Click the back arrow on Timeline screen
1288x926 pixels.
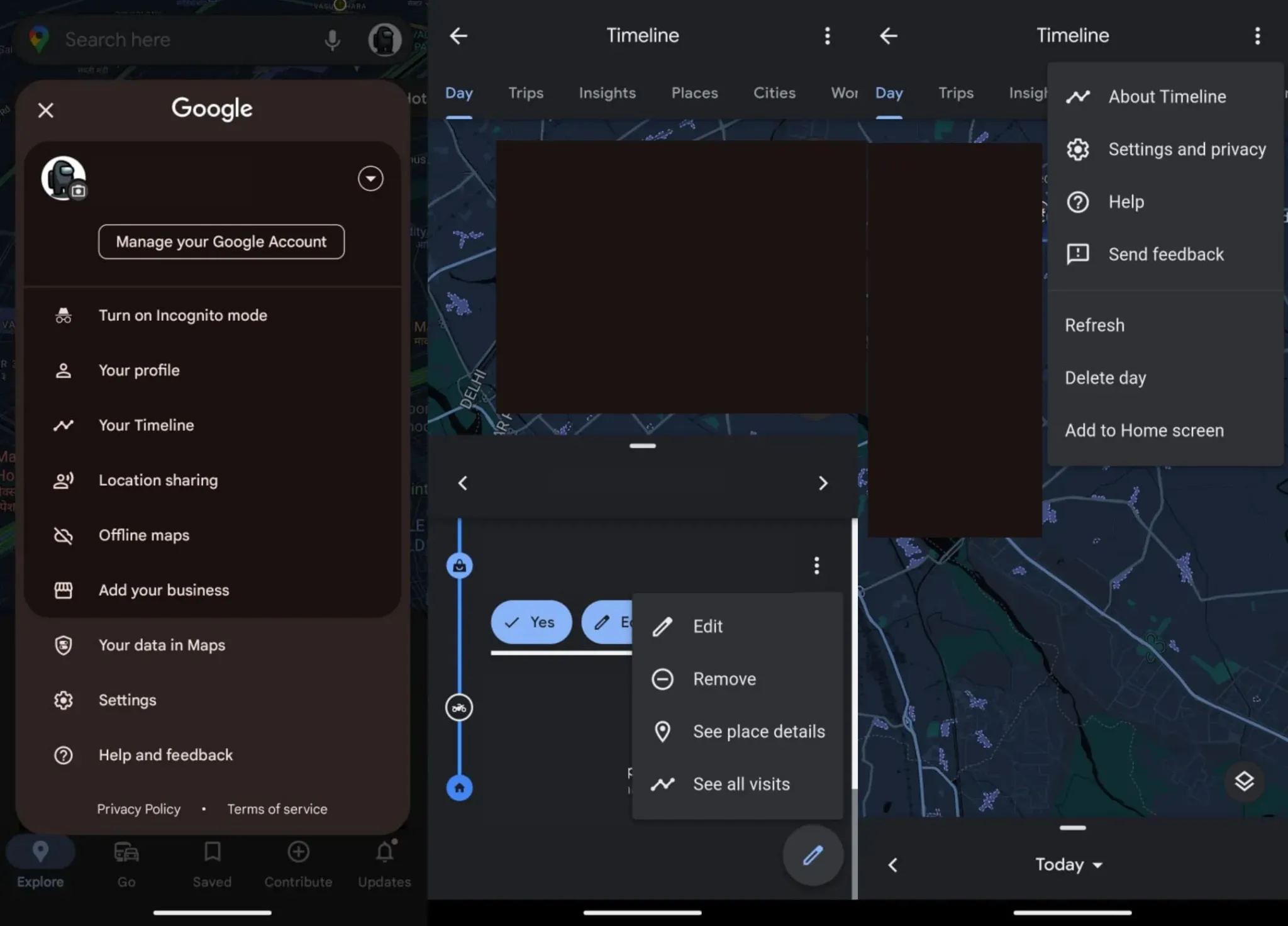coord(459,35)
